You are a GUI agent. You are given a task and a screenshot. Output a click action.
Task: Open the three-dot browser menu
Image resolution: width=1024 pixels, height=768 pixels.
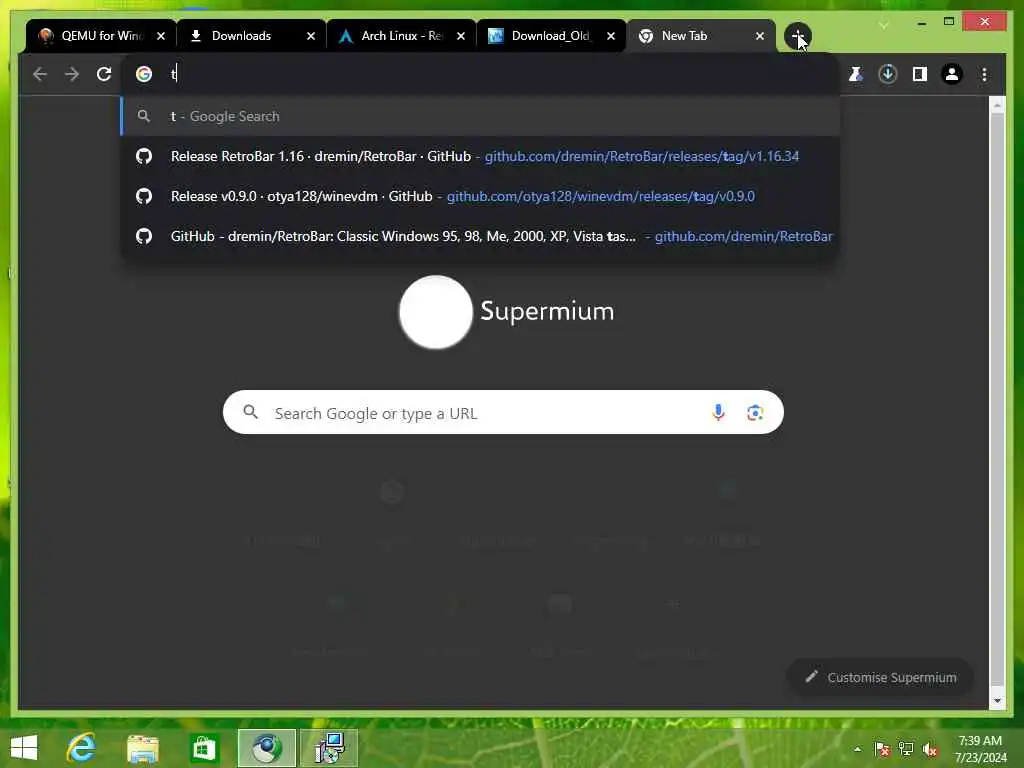pos(984,74)
